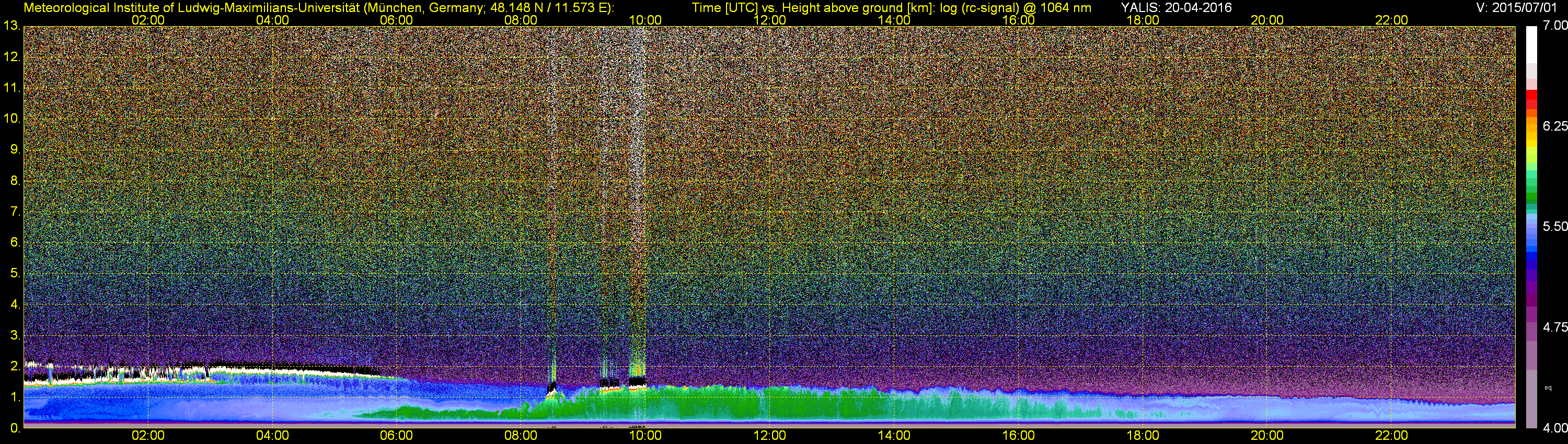This screenshot has height=444, width=1568.
Task: Select the 02:00 tick on the bottom time axis
Action: [148, 436]
